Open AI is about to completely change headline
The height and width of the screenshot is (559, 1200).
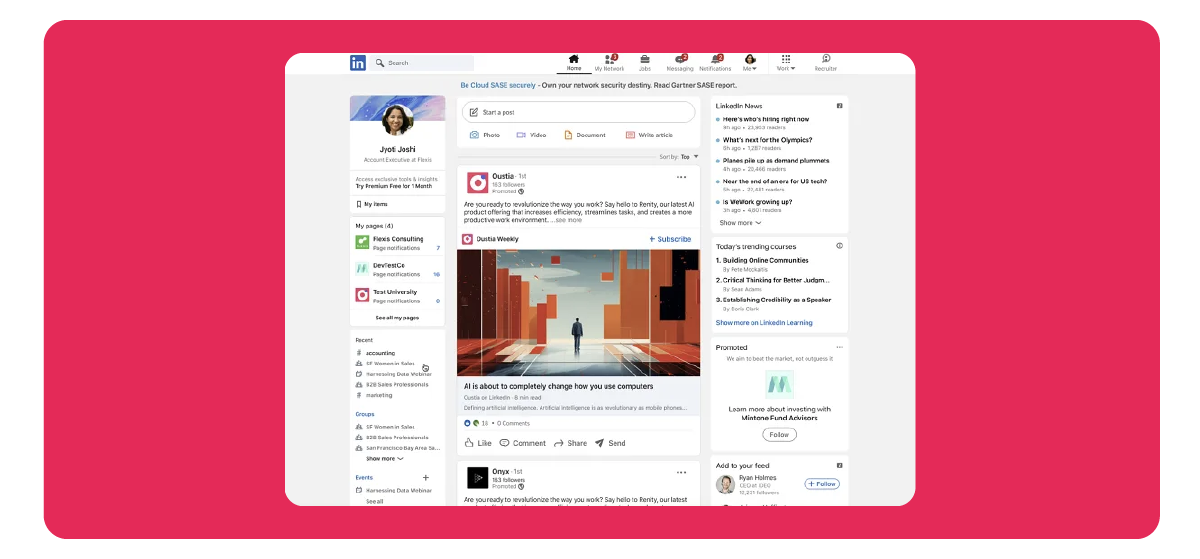(558, 386)
